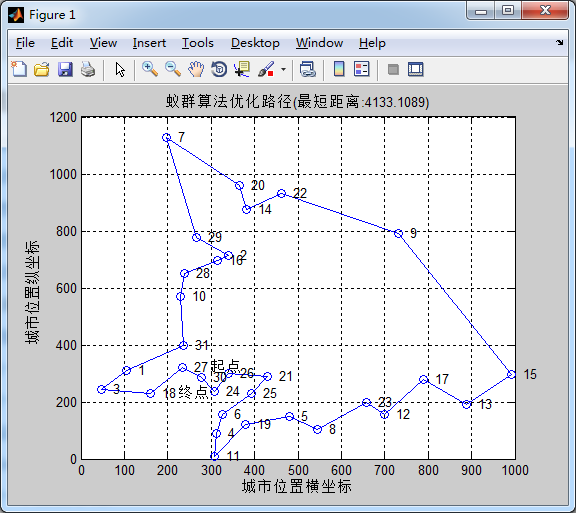576x513 pixels.
Task: Open the Help menu
Action: point(372,43)
